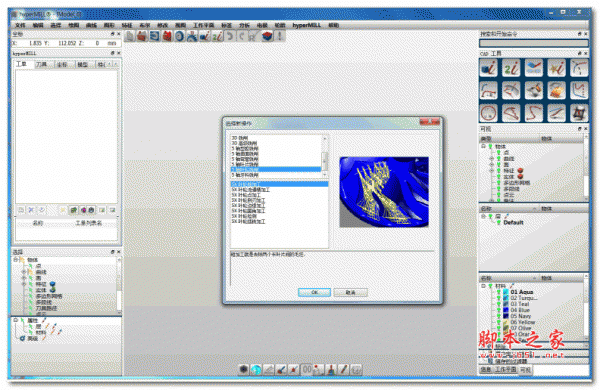Toggle visibility bulb of 05 Navy material
The image size is (600, 390).
click(x=499, y=316)
